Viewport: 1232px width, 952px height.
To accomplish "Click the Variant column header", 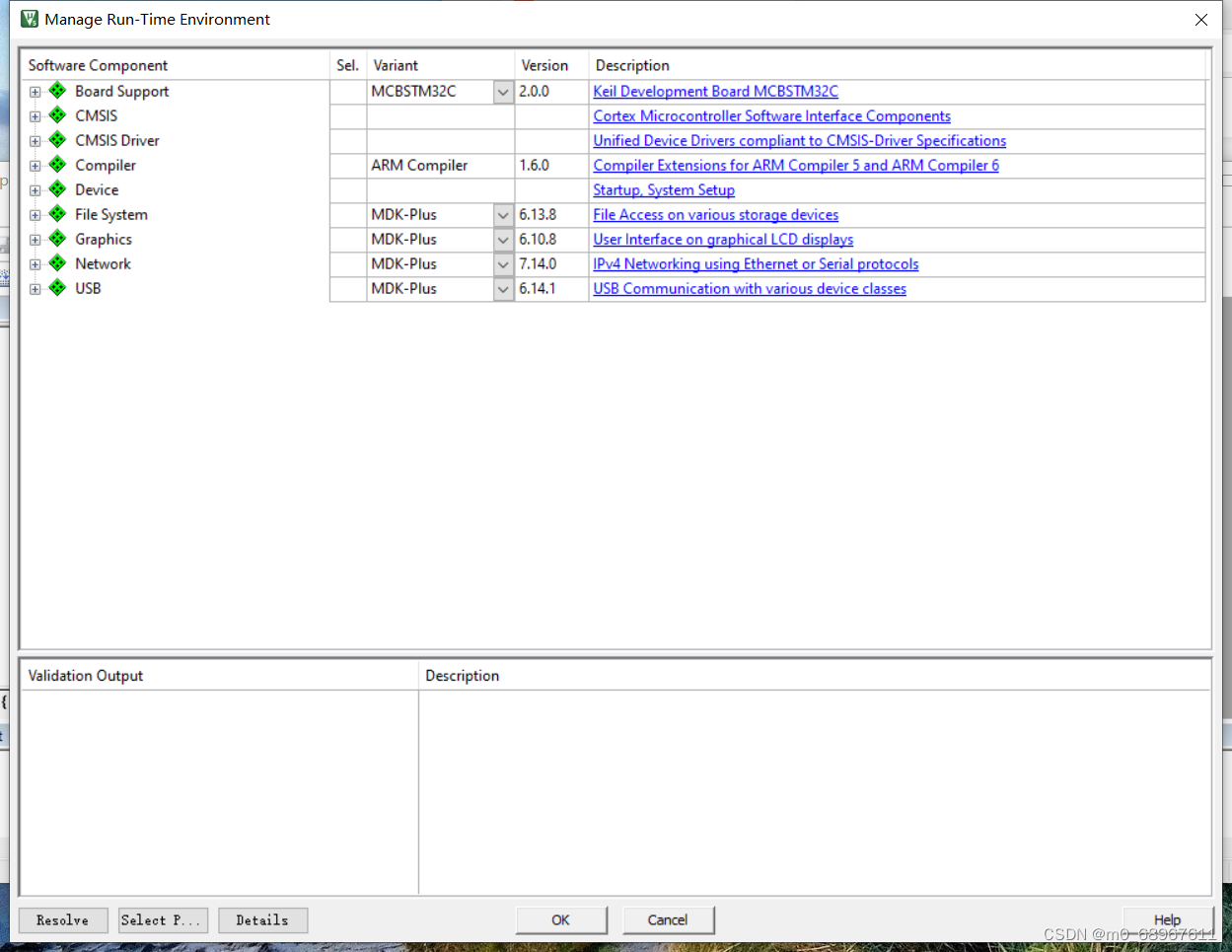I will pyautogui.click(x=441, y=65).
